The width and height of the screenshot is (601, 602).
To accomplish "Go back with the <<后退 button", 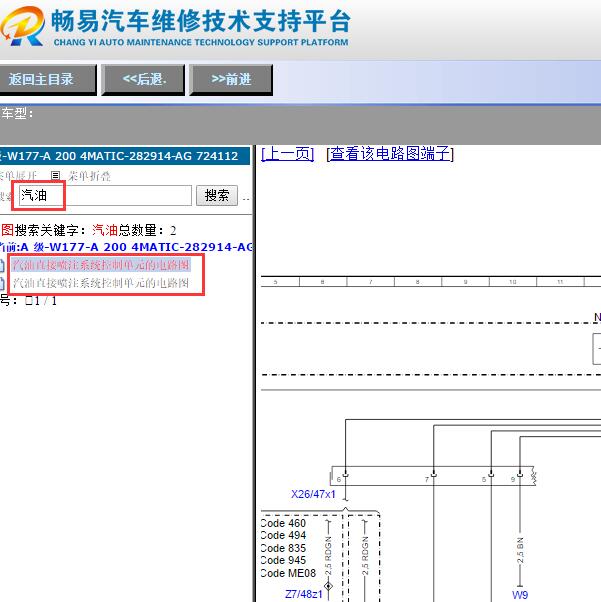I will coord(143,79).
